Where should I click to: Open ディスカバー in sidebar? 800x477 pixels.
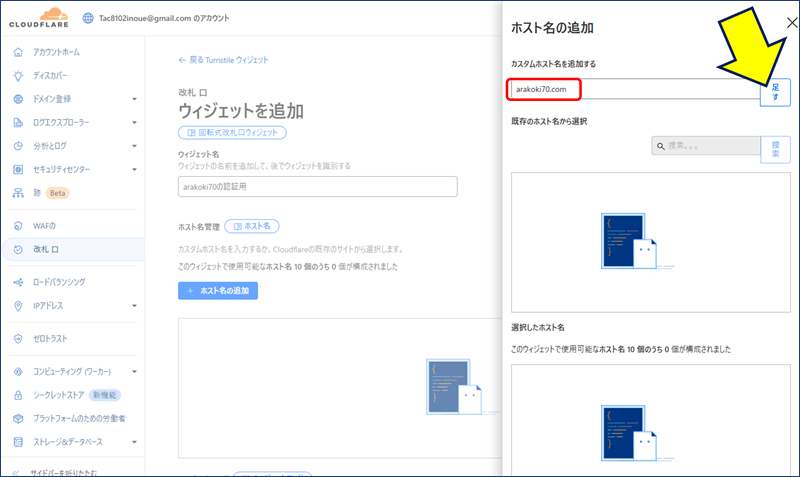[50, 76]
